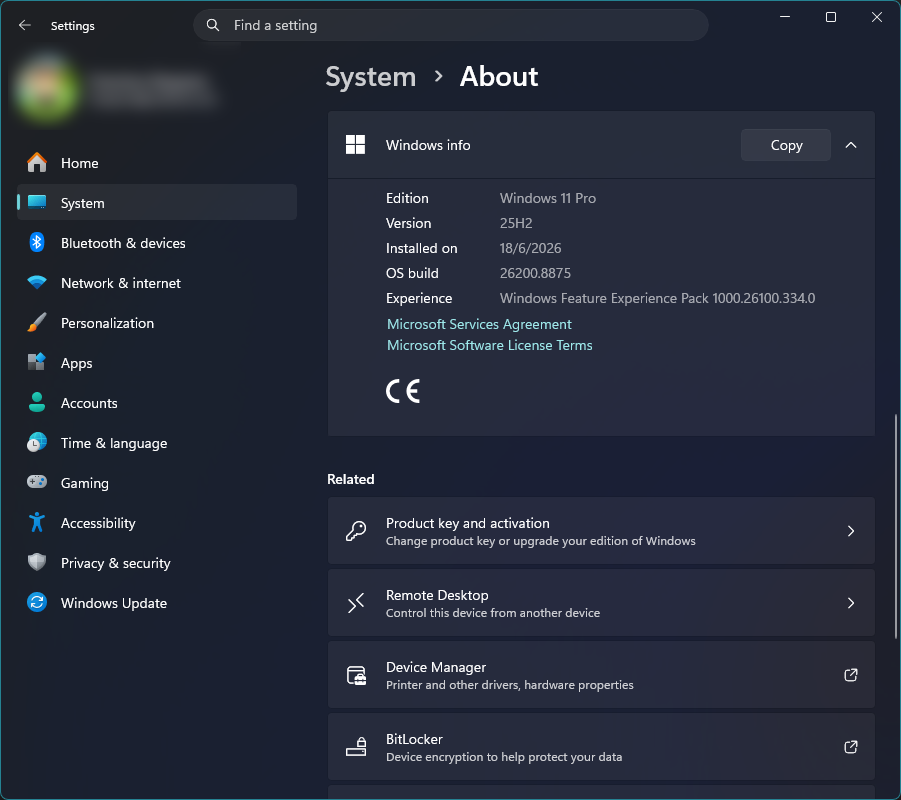Click Device Manager external link icon
Screen dimensions: 901x800
pos(850,675)
